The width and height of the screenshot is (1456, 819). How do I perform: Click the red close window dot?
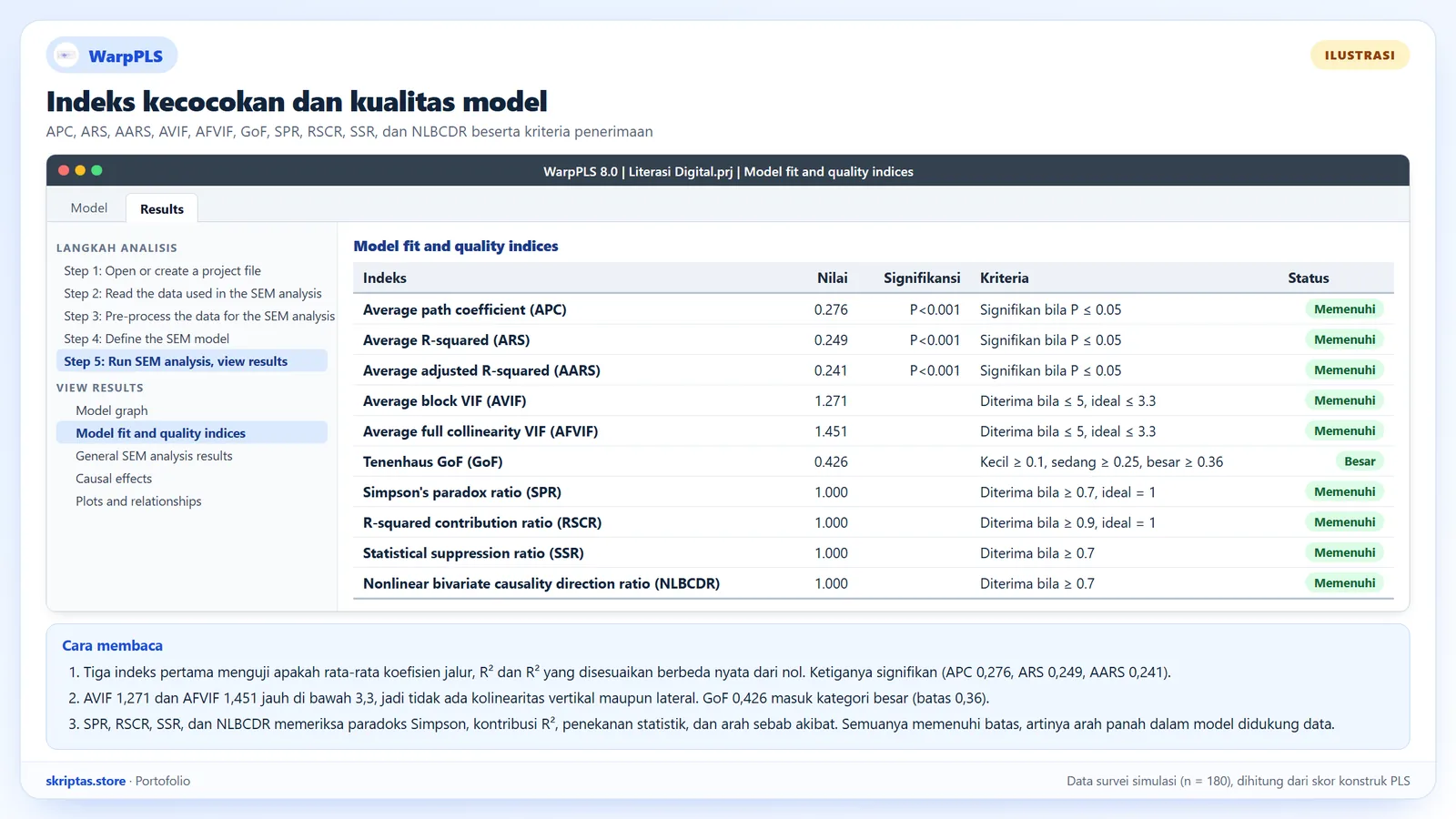(x=64, y=170)
